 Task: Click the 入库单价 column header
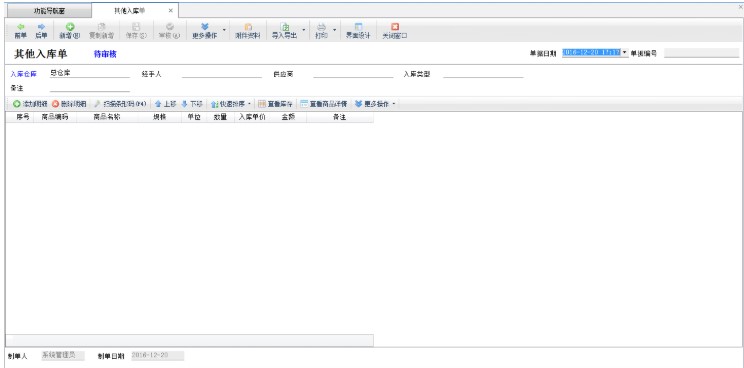[x=252, y=117]
